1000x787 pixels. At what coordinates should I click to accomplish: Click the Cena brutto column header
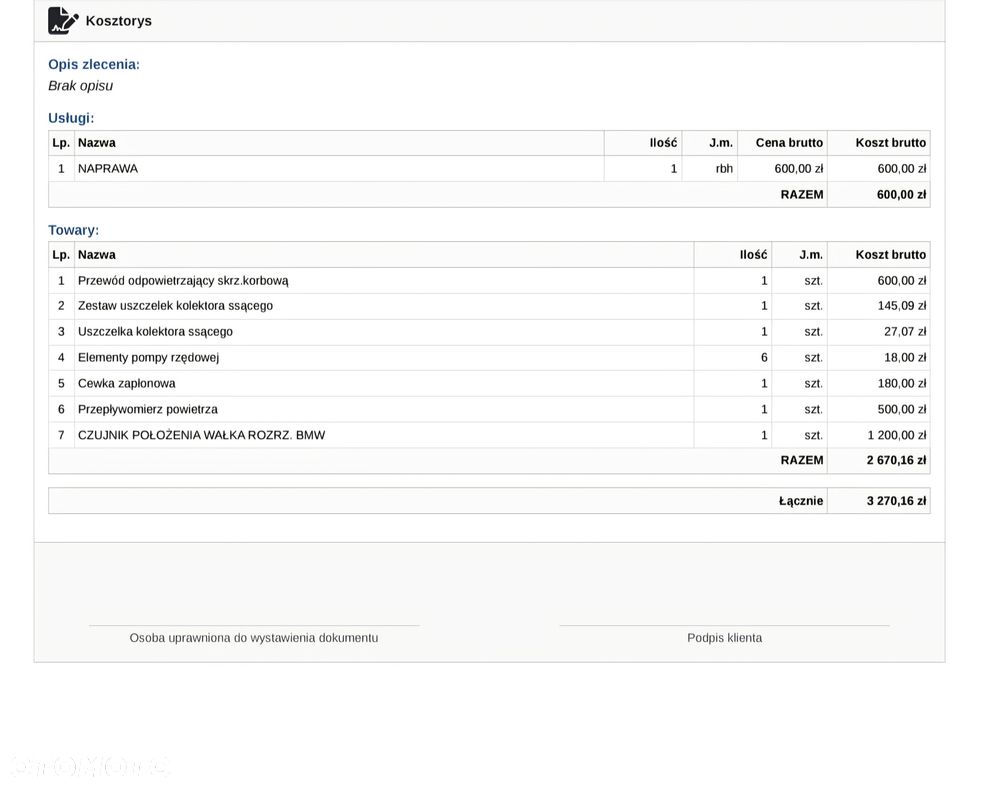click(789, 143)
